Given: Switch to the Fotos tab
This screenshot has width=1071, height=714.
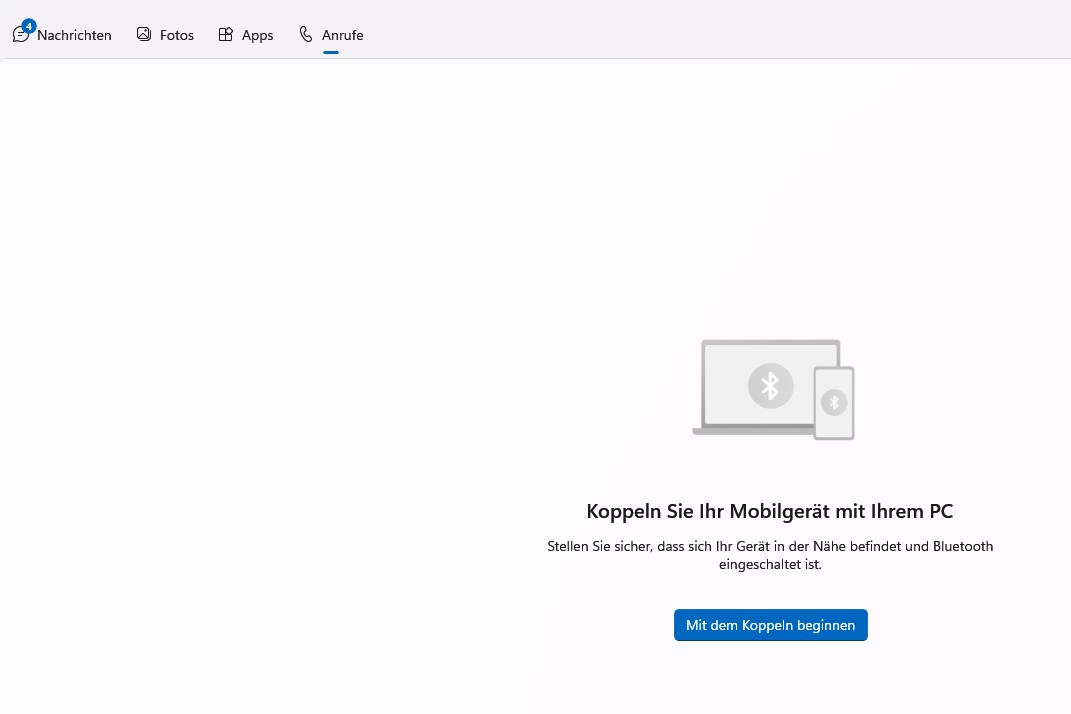Looking at the screenshot, I should click(165, 35).
